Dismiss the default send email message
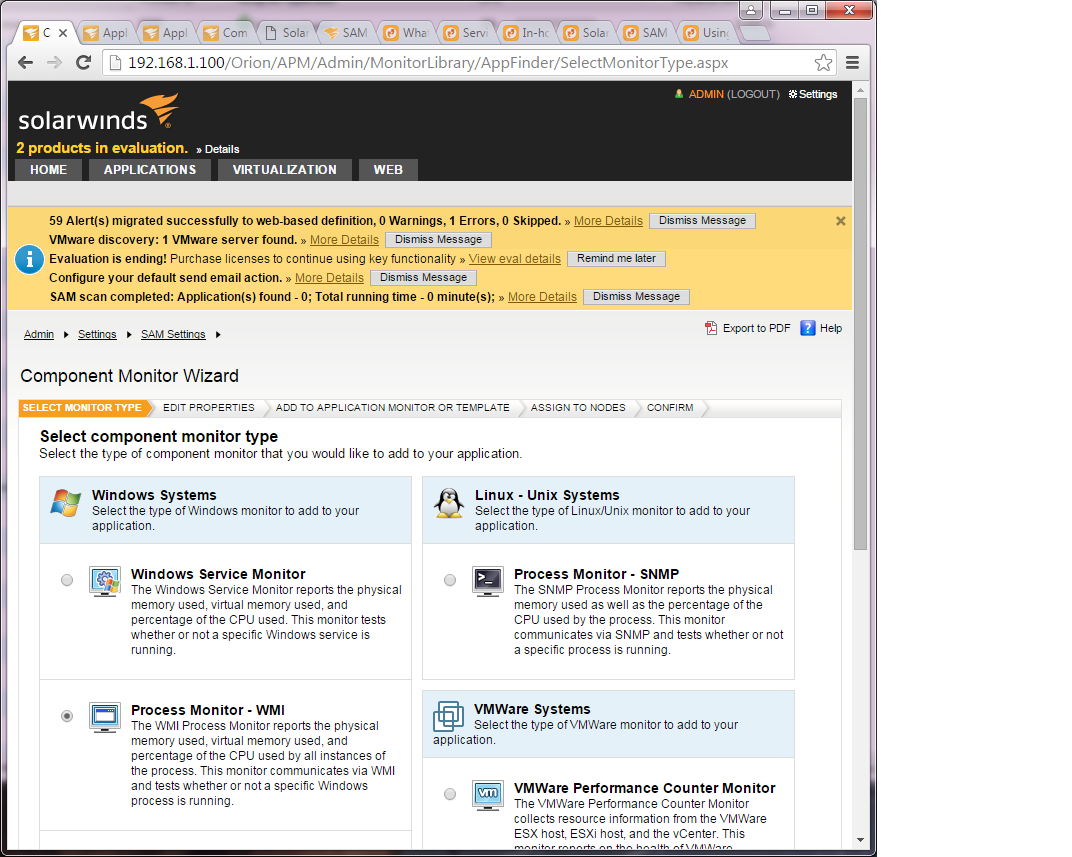 [x=423, y=278]
